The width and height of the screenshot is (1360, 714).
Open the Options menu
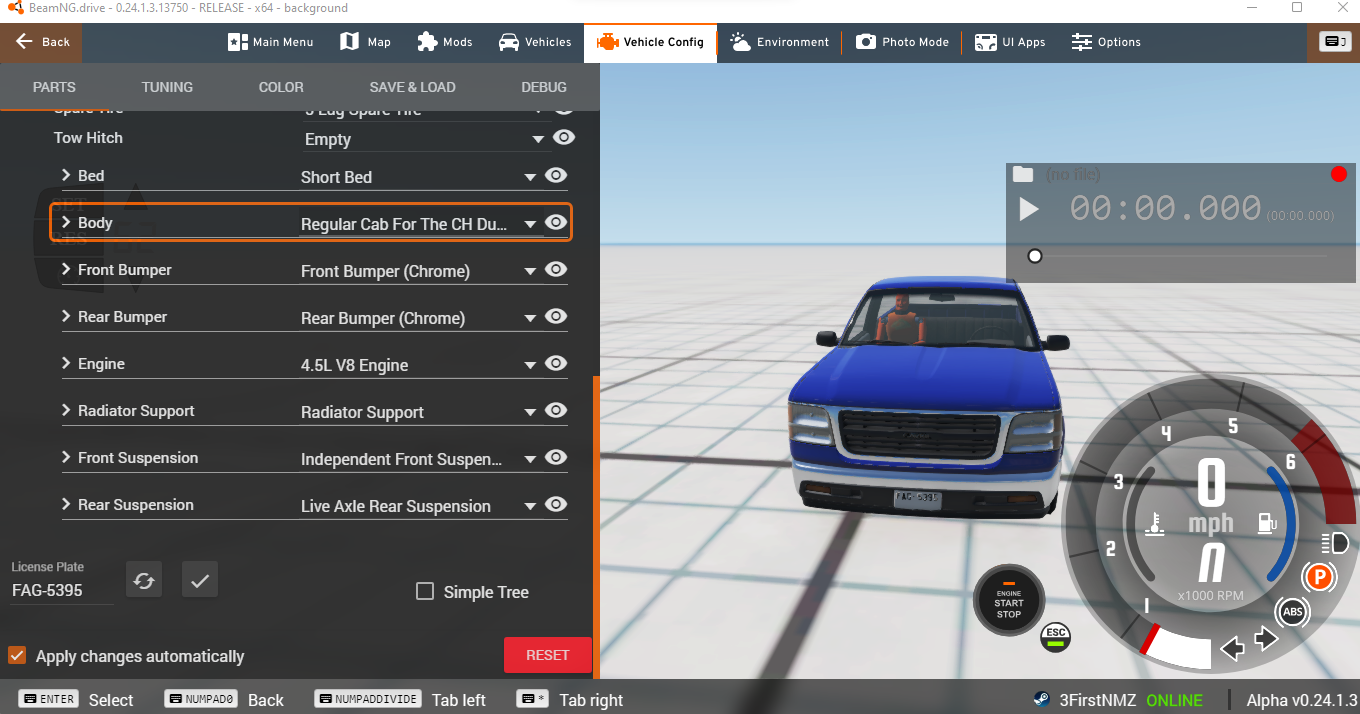click(x=1106, y=42)
